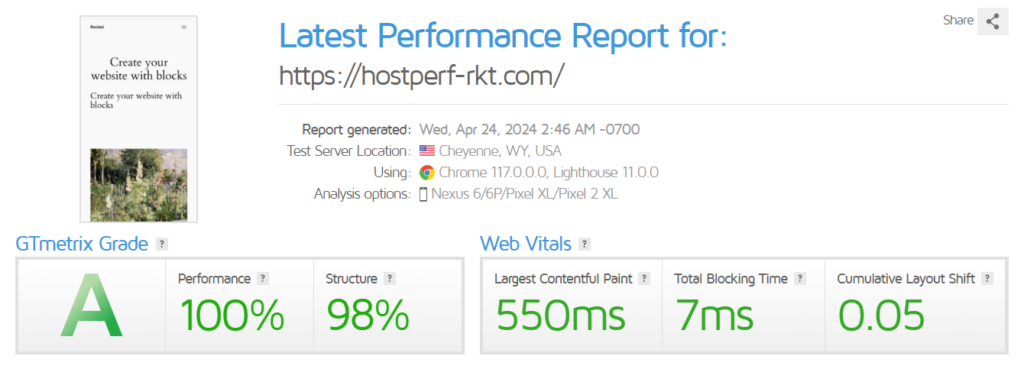Screen dimensions: 1024x382
Task: Open the site screenshot thumbnail
Action: 138,119
